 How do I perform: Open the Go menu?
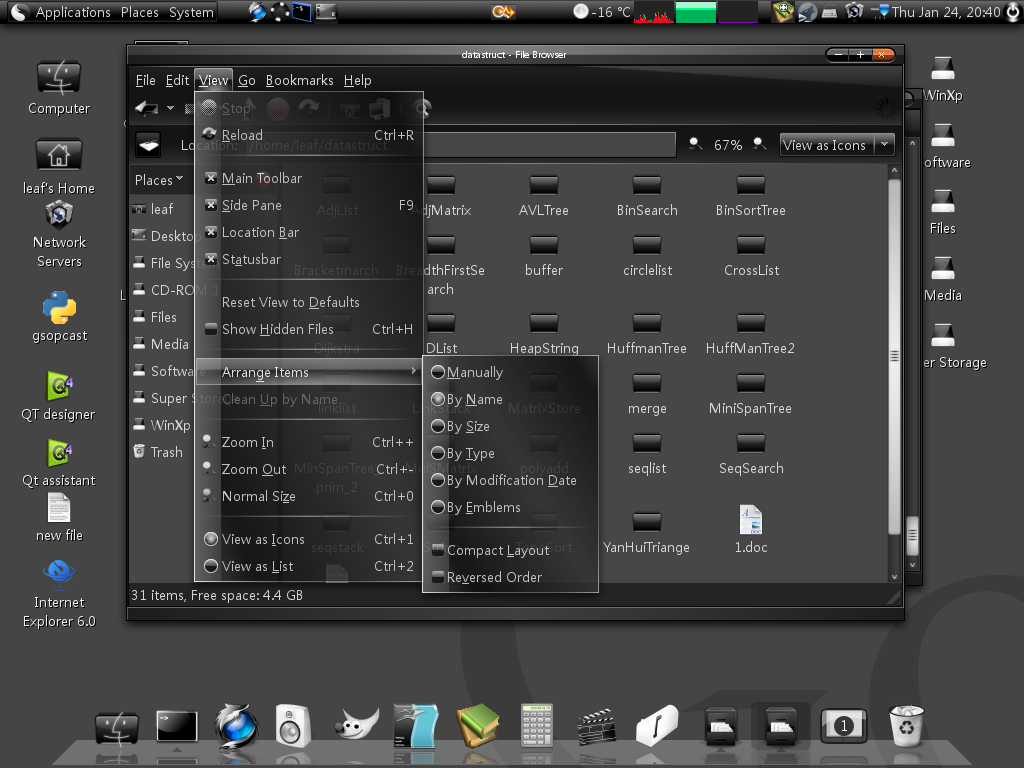coord(246,80)
